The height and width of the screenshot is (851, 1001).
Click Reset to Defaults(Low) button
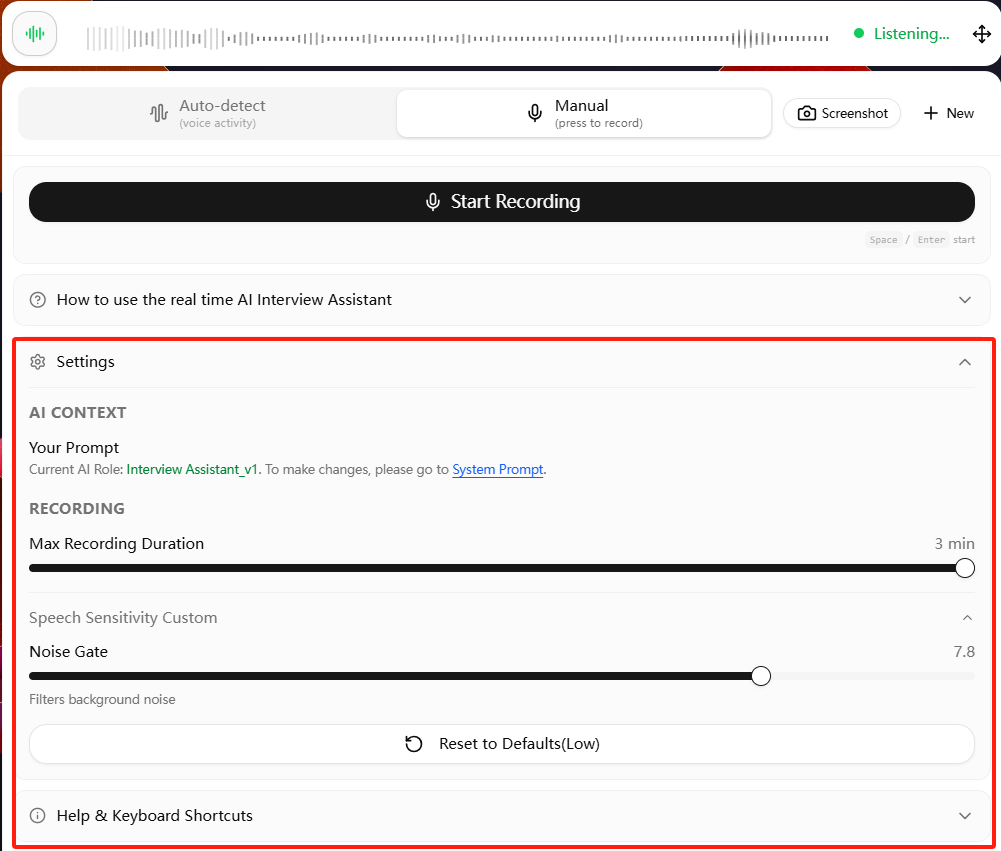click(502, 744)
